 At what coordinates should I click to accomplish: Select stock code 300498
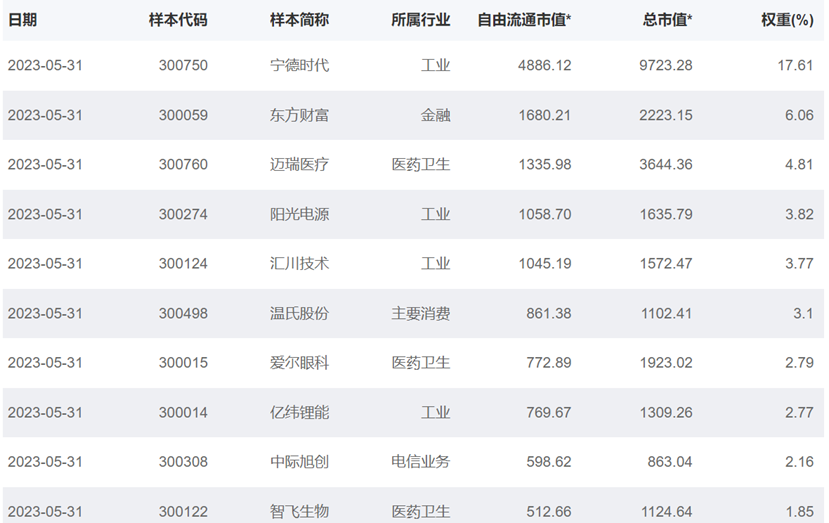tap(183, 314)
